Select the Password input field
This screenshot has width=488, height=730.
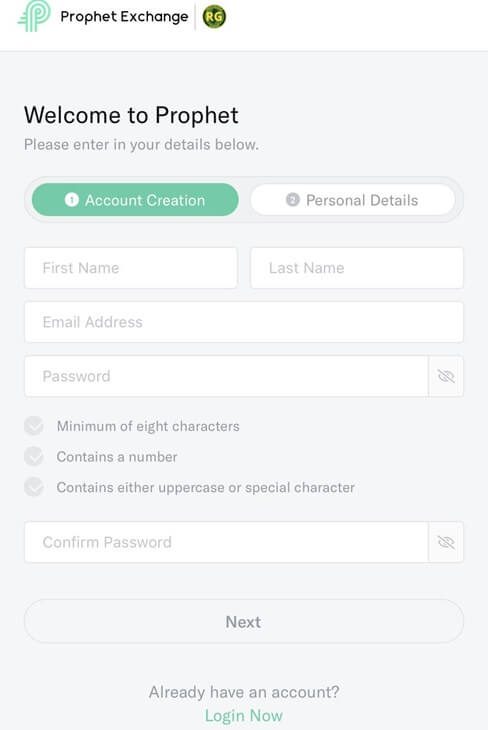pos(226,376)
